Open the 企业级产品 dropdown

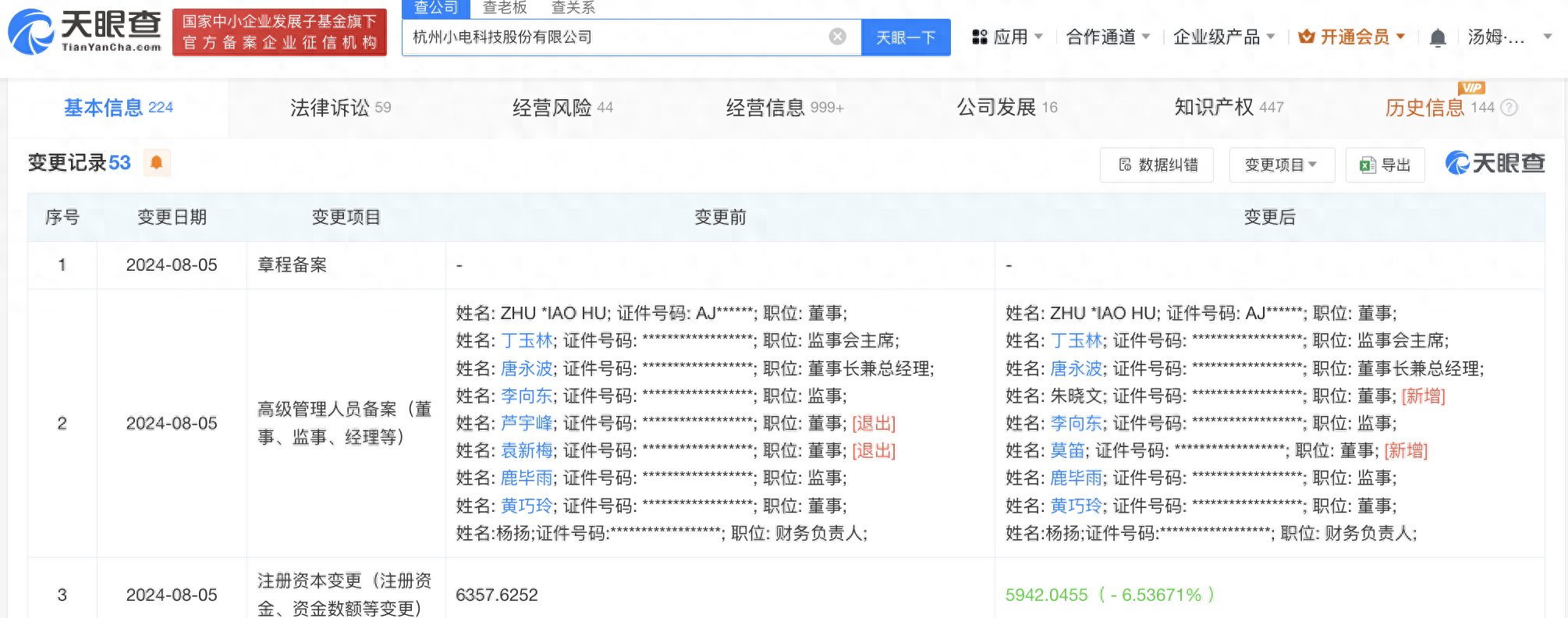[x=1224, y=37]
